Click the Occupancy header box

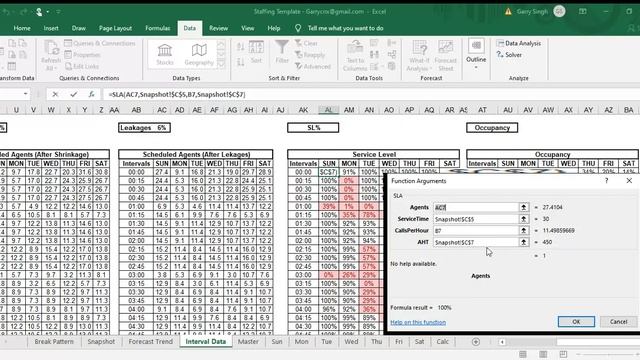pos(492,128)
